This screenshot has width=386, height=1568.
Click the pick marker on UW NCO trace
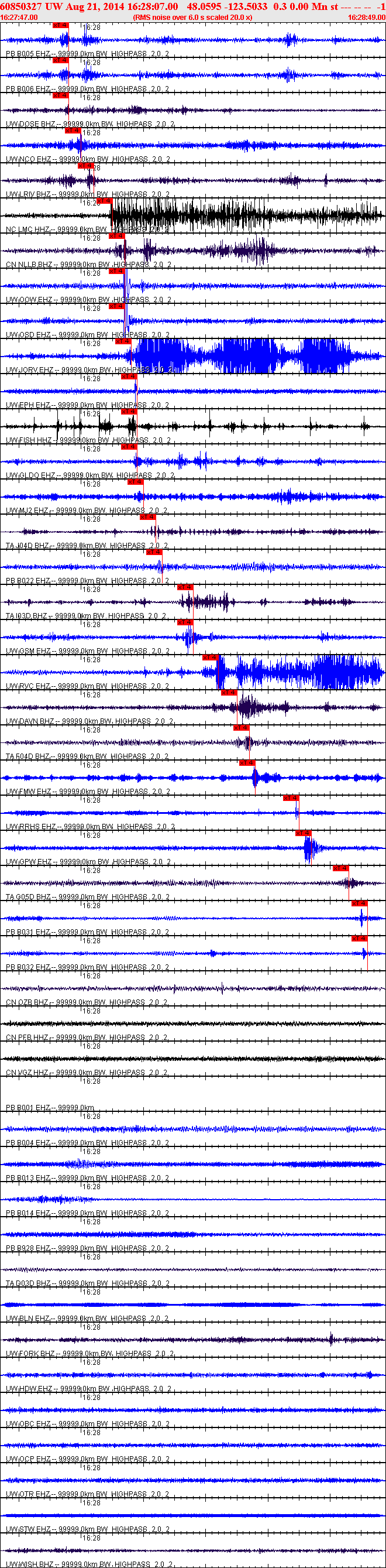point(73,130)
